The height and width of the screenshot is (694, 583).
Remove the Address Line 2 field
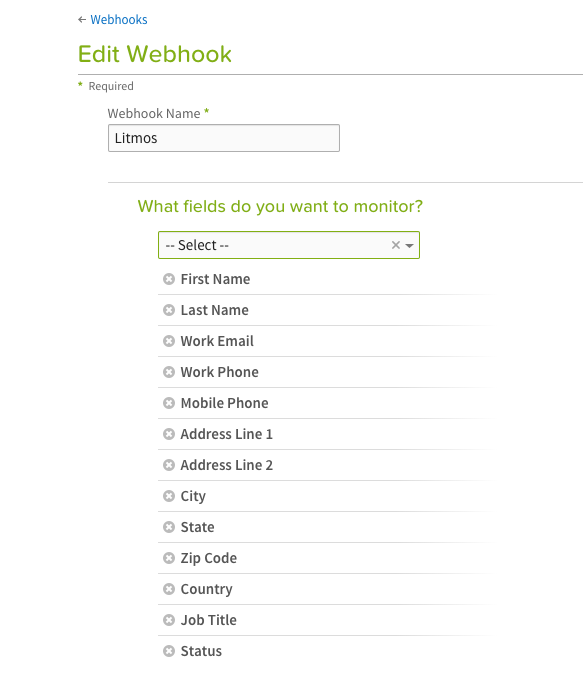click(169, 465)
